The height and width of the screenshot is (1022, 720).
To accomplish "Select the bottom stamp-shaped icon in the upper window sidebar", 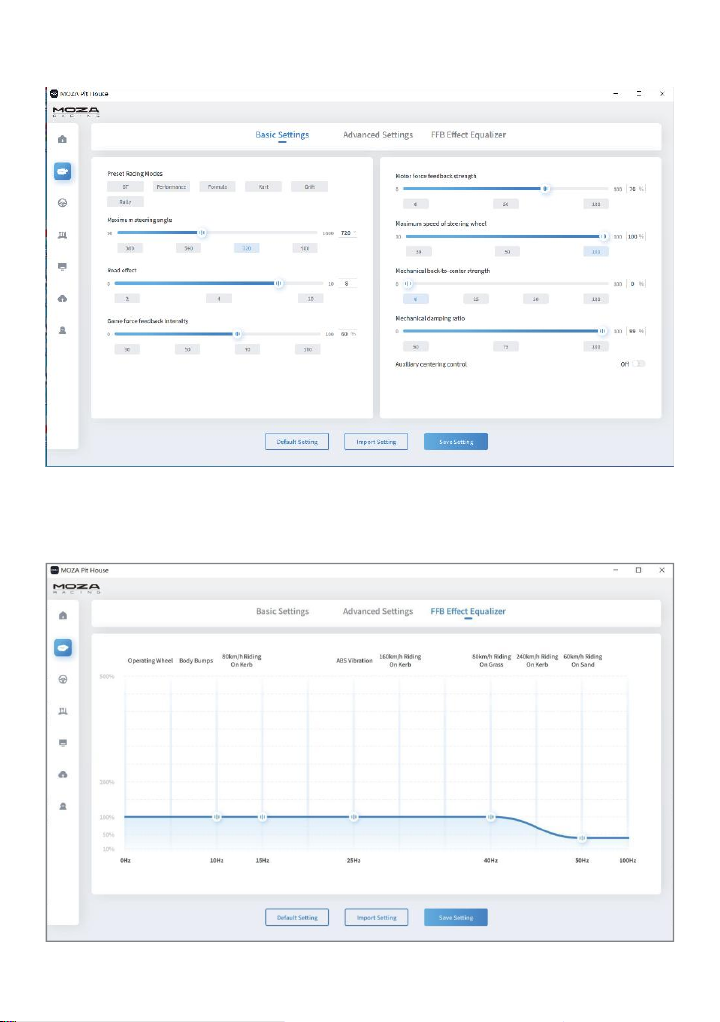I will point(63,330).
